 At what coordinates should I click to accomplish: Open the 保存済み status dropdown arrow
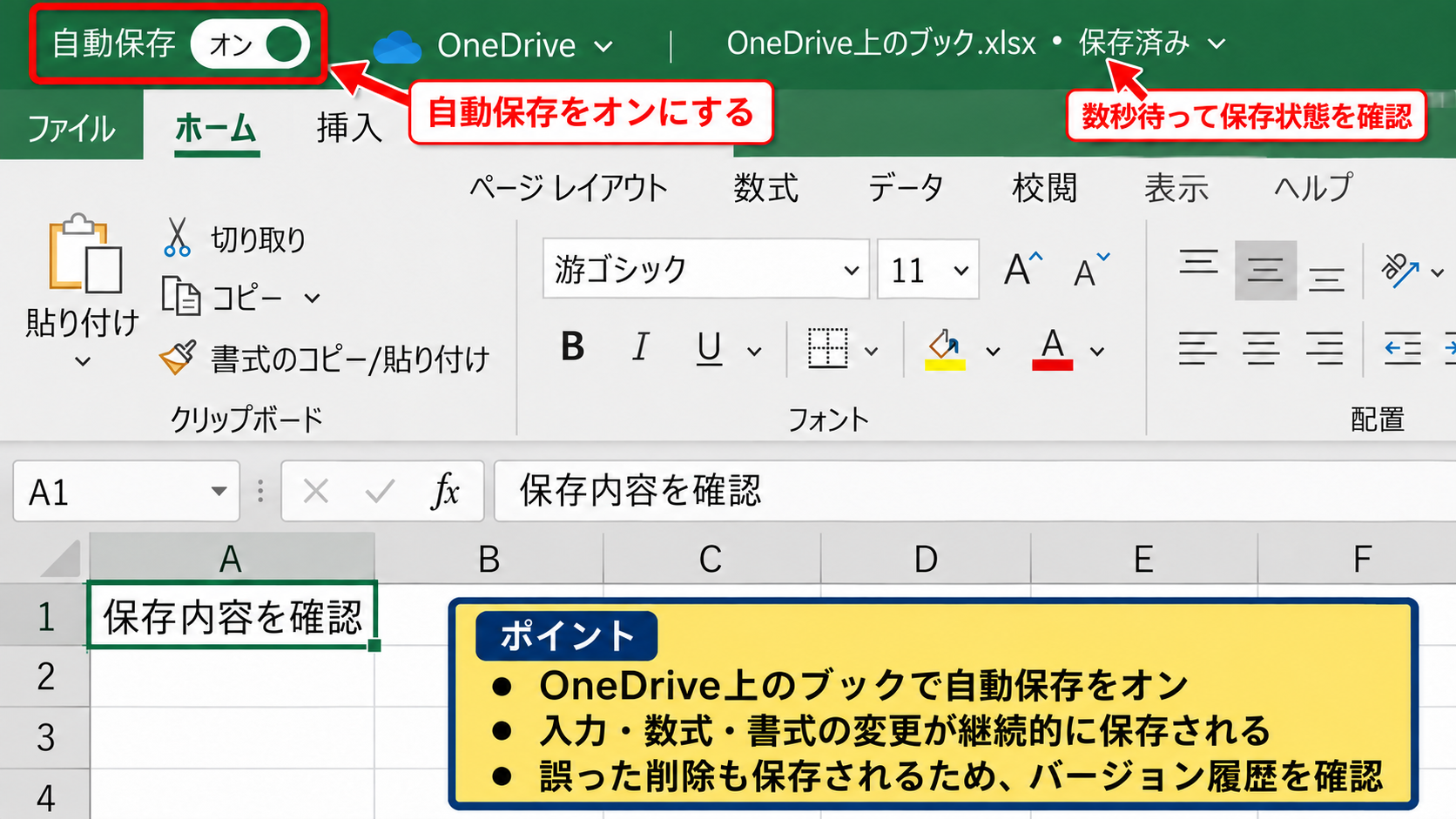click(x=1217, y=44)
